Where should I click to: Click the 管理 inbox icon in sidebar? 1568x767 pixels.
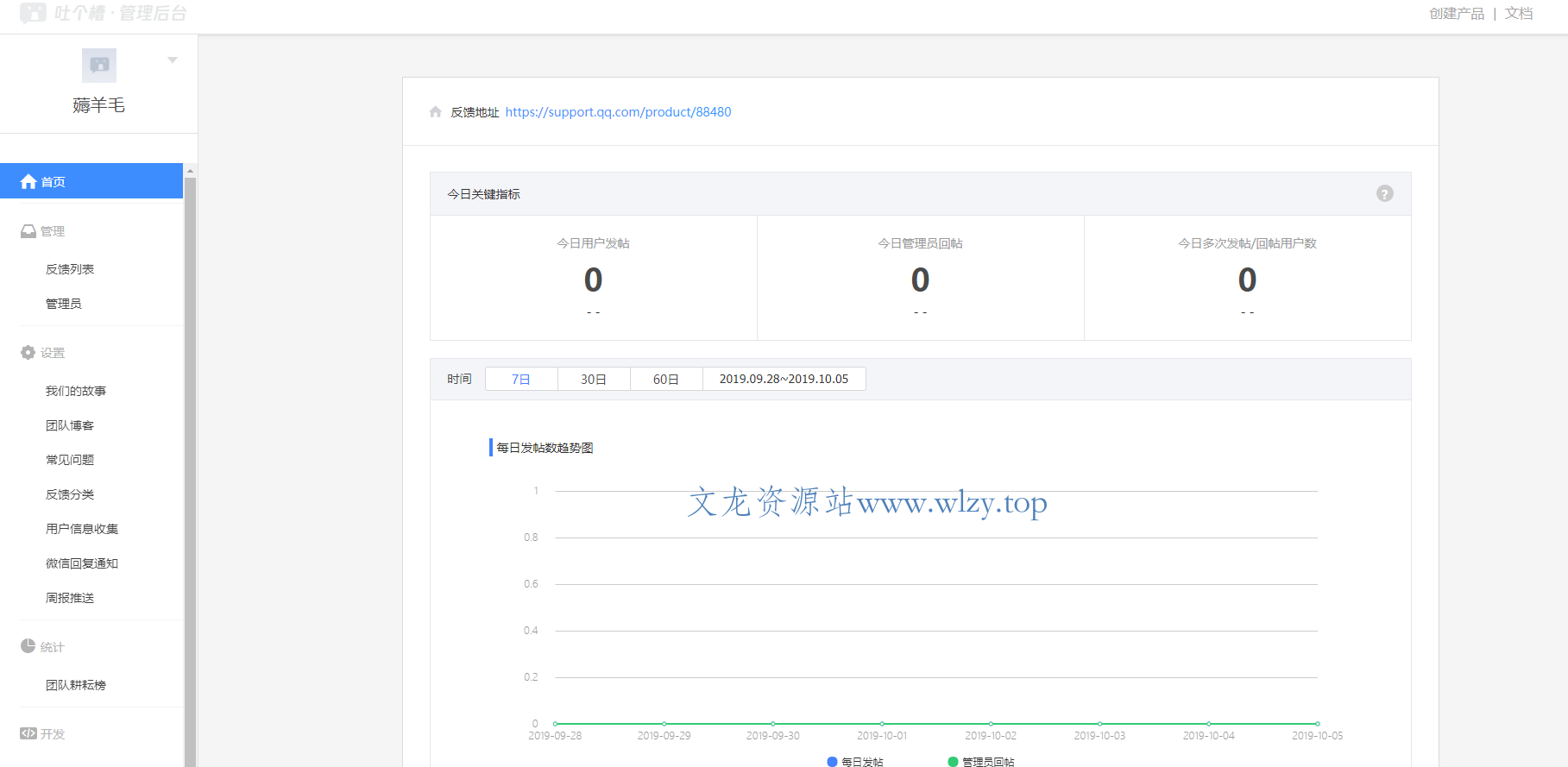[28, 231]
